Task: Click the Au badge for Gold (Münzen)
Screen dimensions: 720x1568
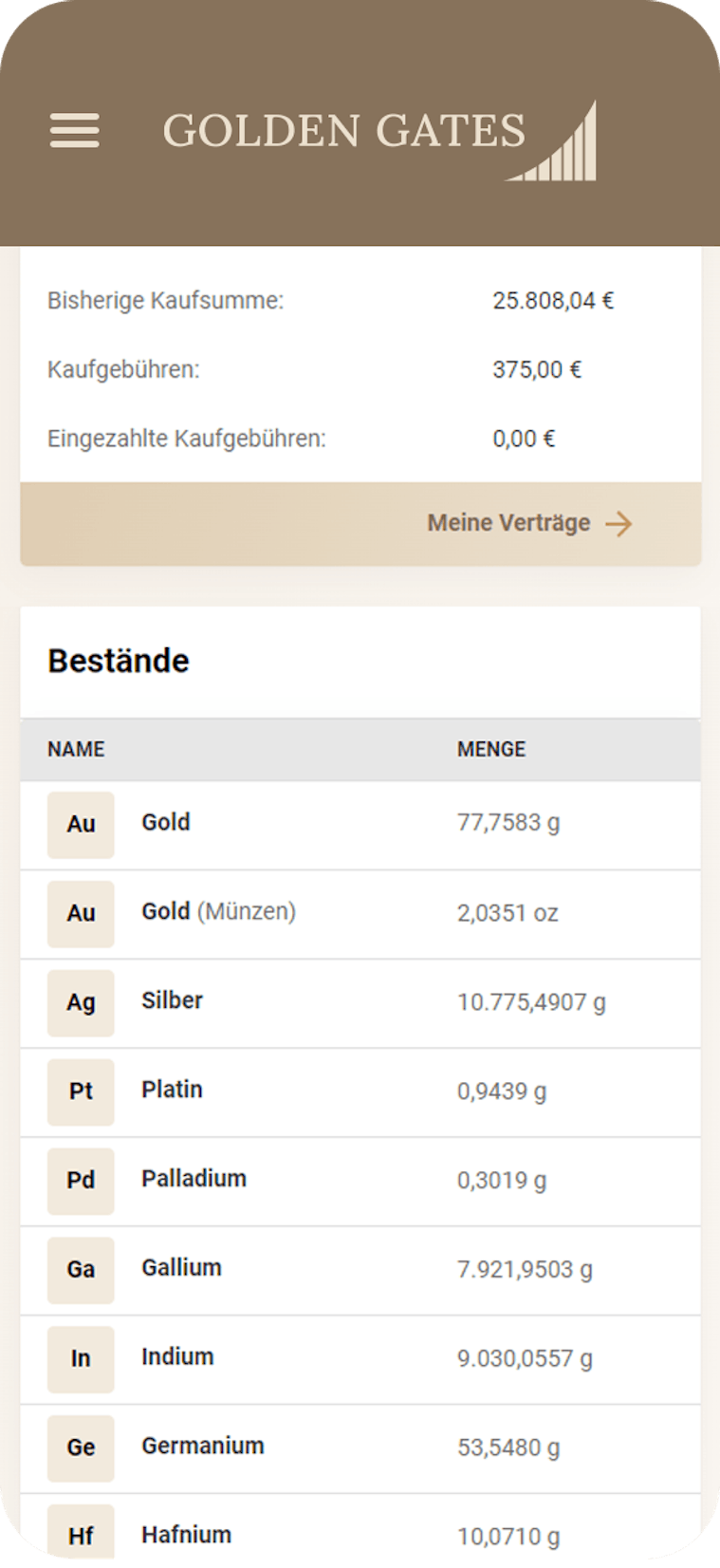Action: 81,913
